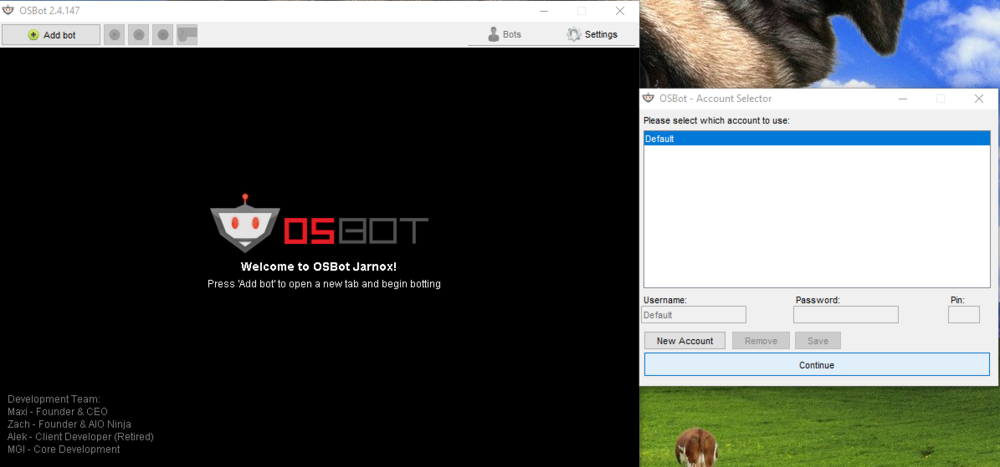Select the Default account in the list
This screenshot has width=1000, height=467.
tap(816, 138)
